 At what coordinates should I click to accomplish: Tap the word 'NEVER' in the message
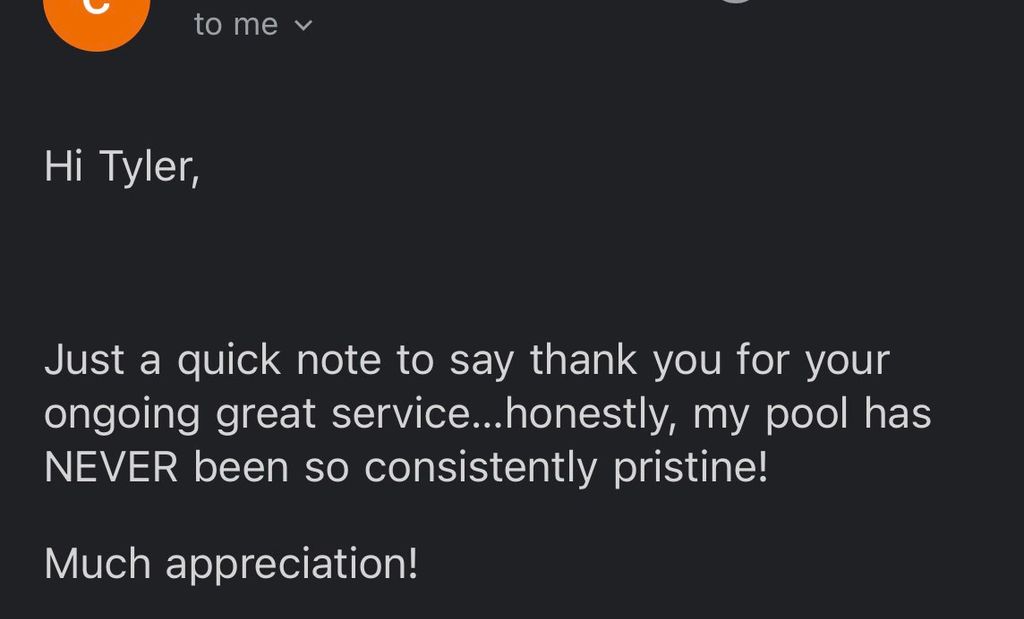[111, 468]
